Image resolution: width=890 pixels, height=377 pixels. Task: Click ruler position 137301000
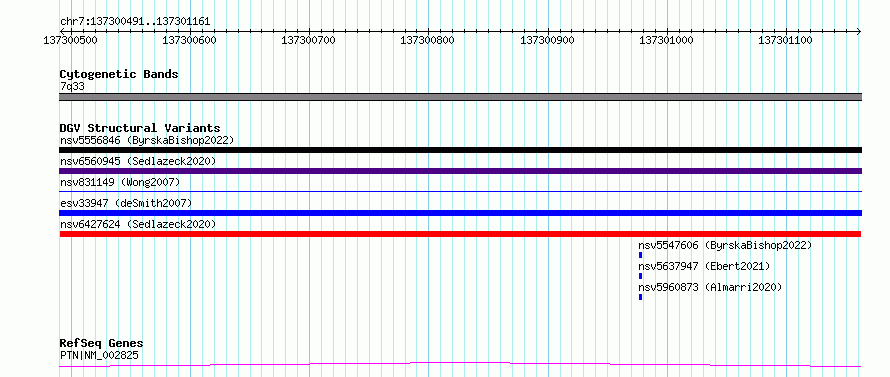coord(666,40)
